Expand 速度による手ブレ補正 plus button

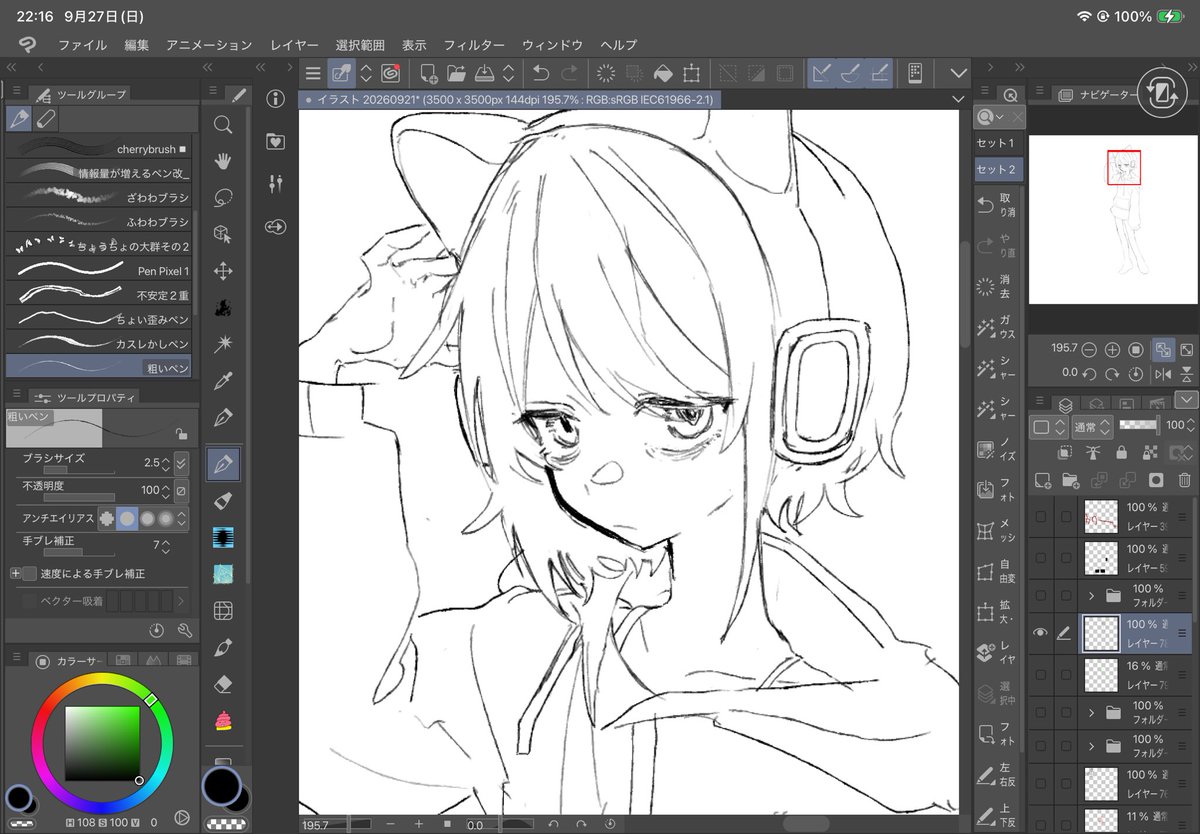tap(15, 574)
